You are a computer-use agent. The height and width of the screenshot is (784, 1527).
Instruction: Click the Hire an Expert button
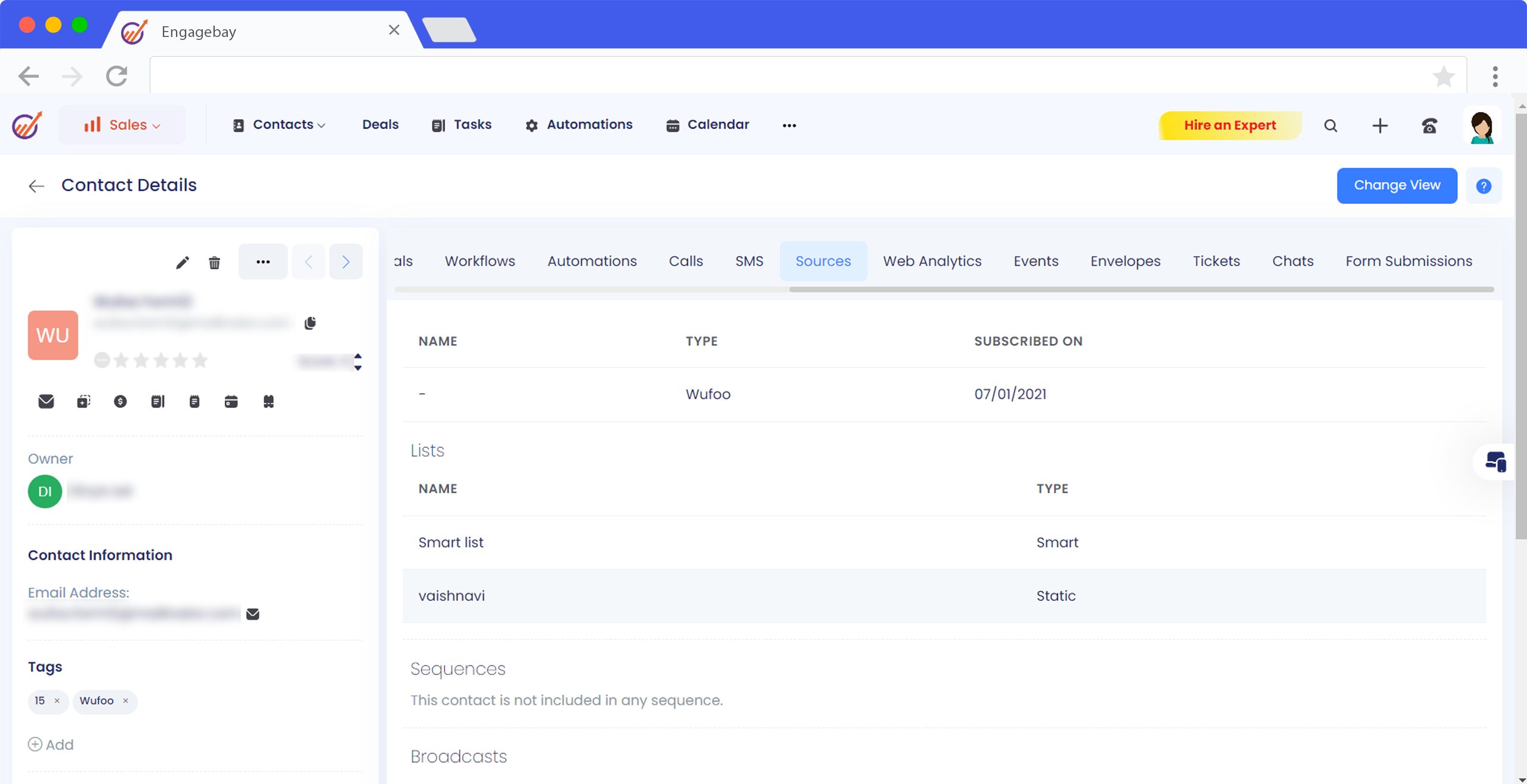[1230, 125]
